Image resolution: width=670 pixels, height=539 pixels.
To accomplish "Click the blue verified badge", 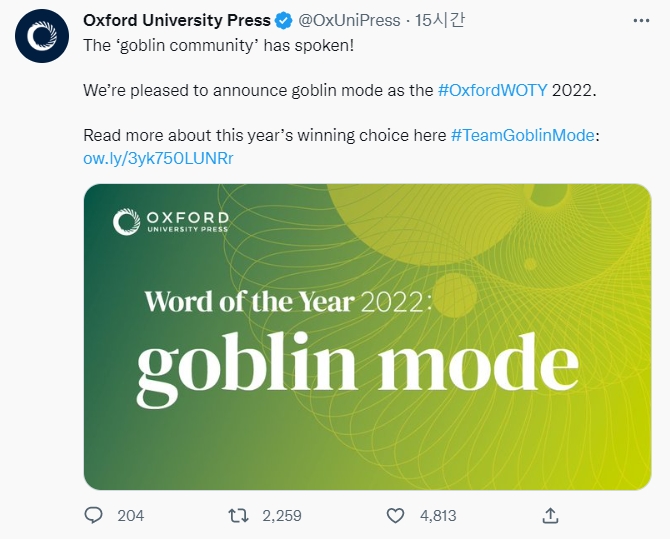I will 284,20.
